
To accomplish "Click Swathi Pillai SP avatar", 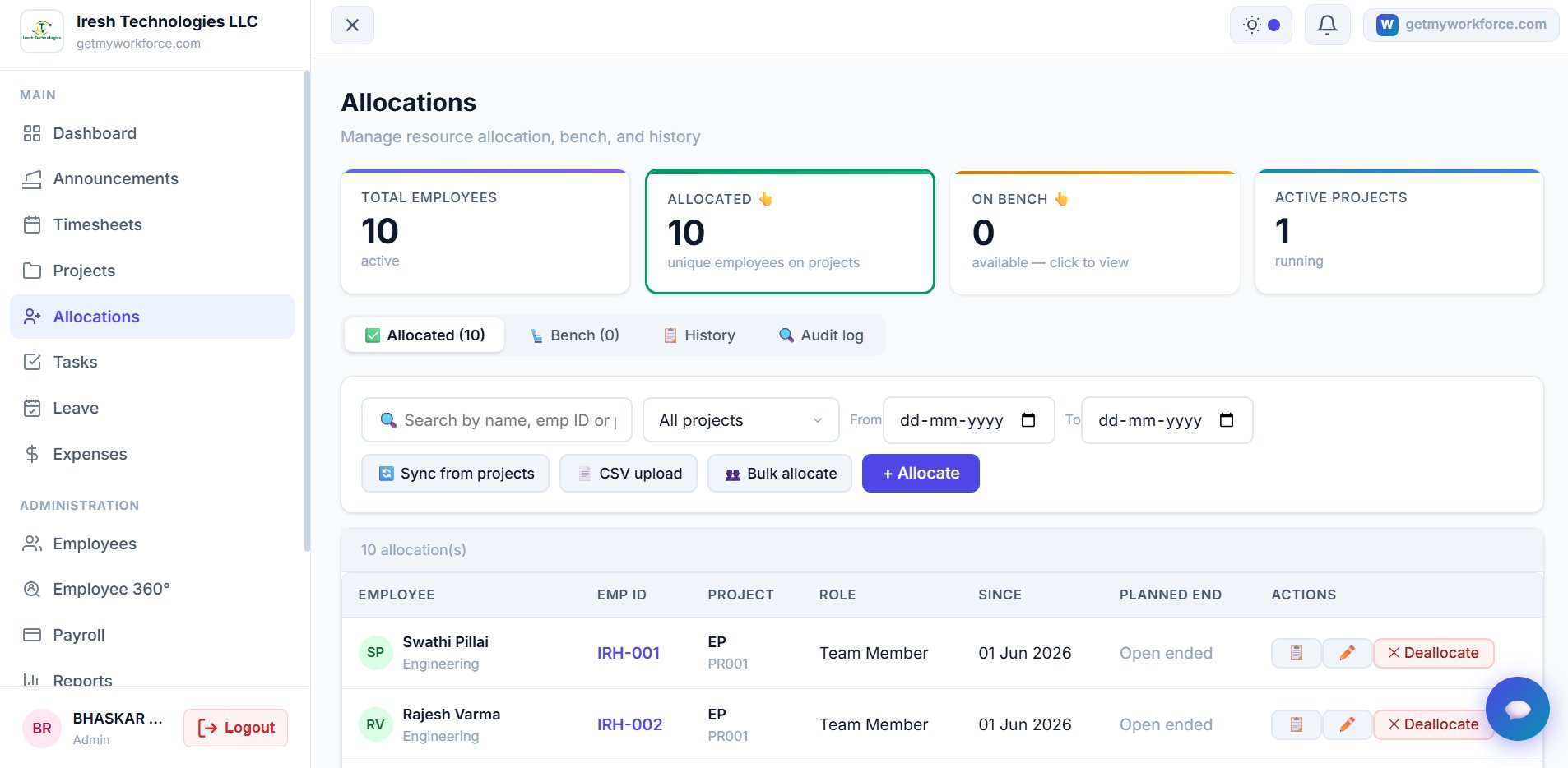I will pos(375,653).
